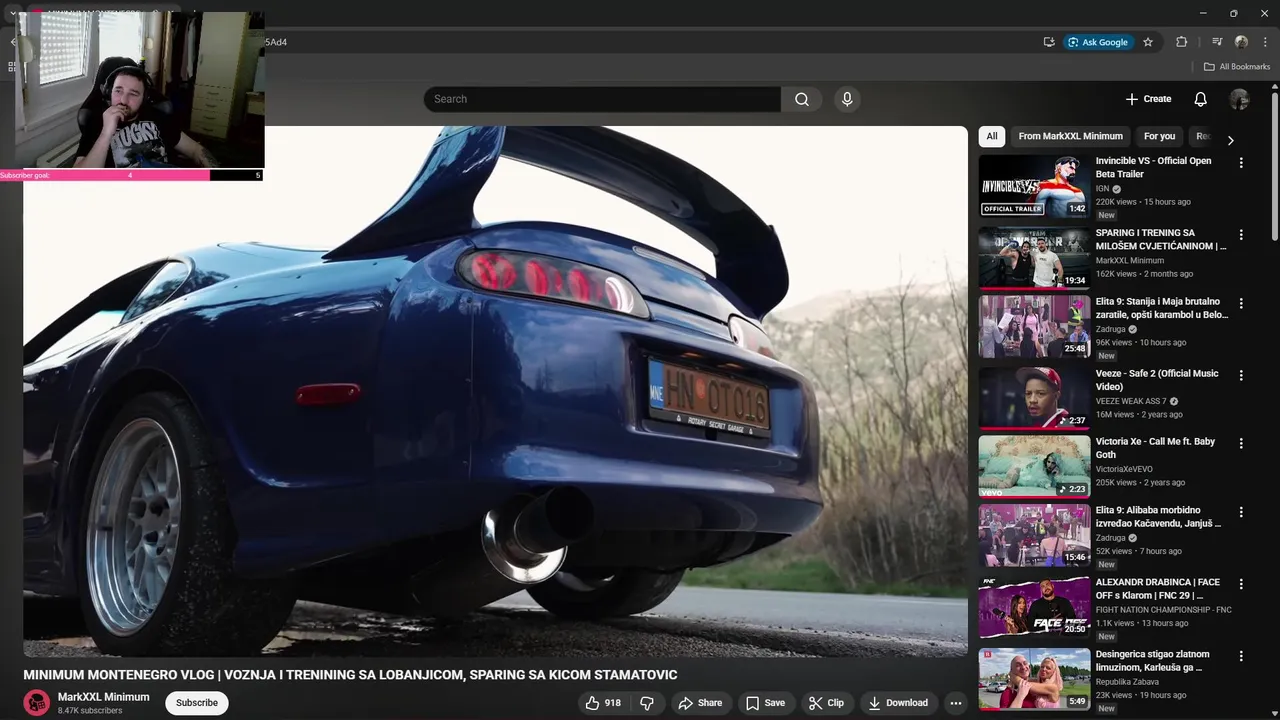Open YouTube notifications bell
This screenshot has width=1280, height=720.
(x=1200, y=99)
